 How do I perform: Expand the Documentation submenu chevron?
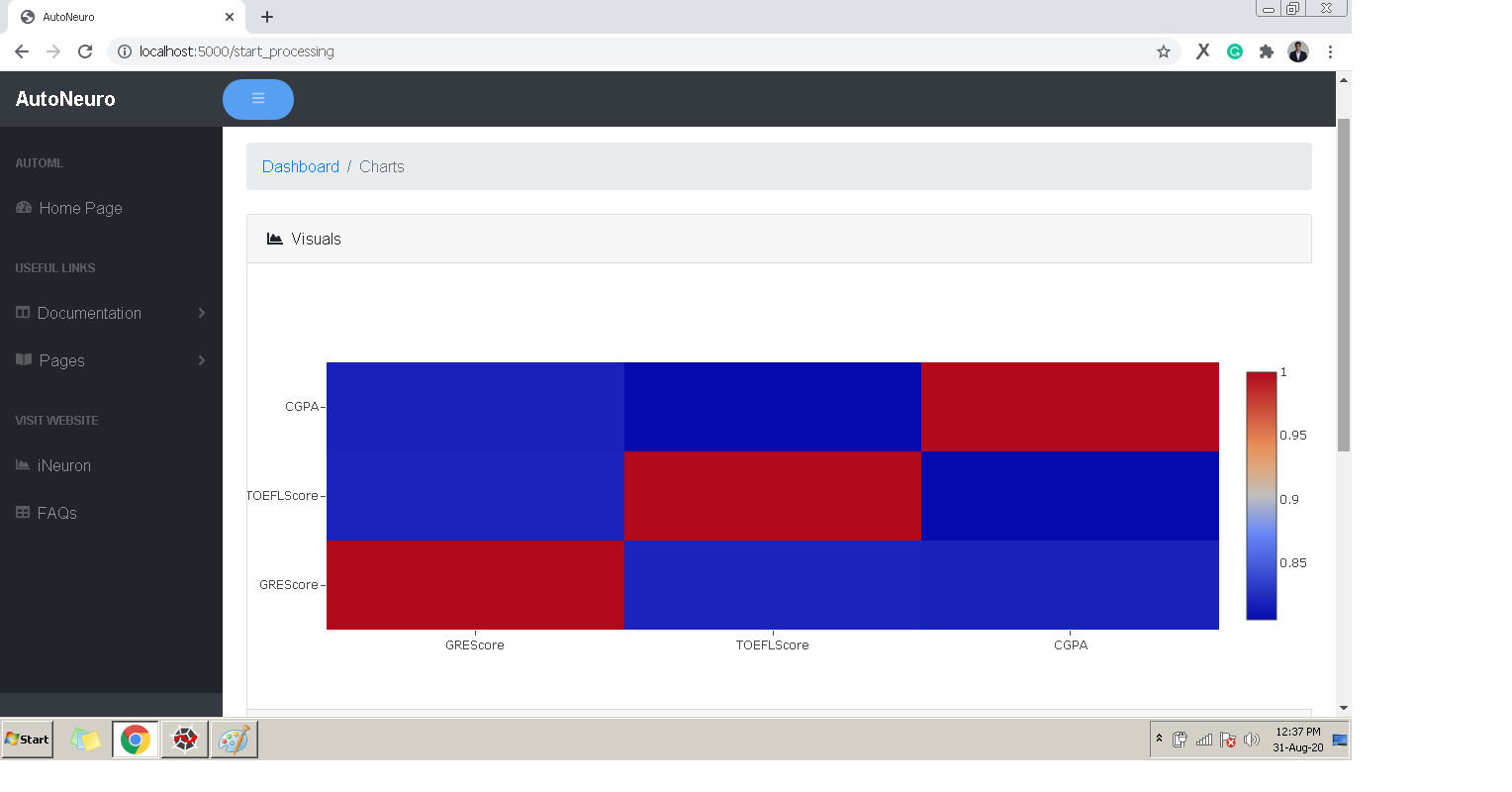[x=202, y=313]
